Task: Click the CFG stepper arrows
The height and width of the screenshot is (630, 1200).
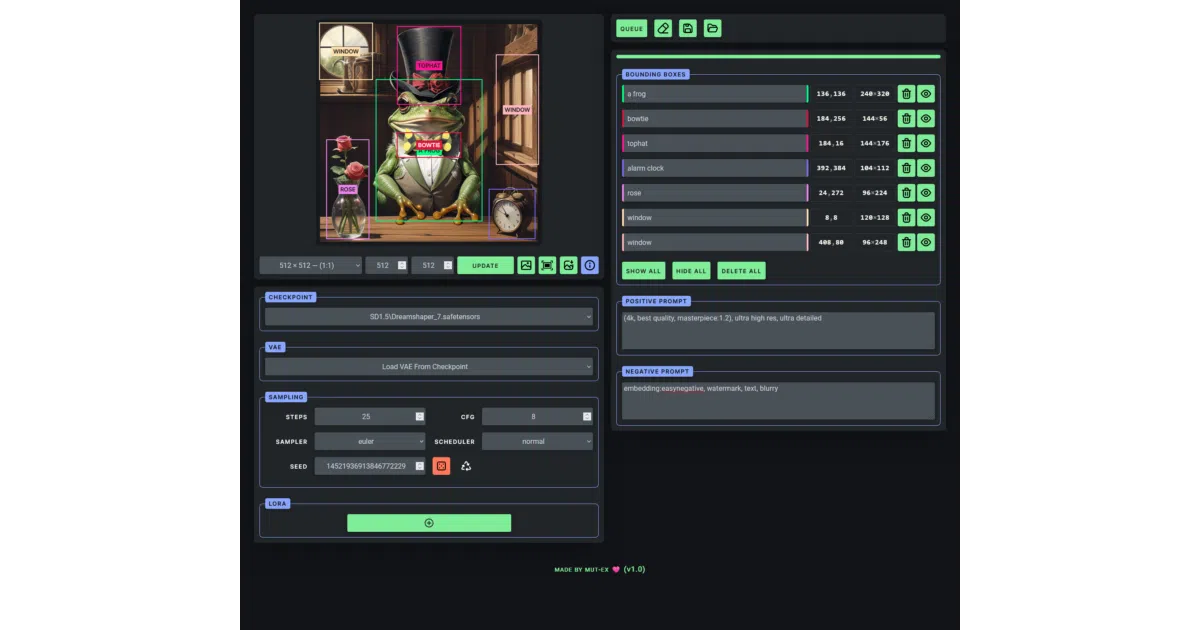Action: [x=587, y=416]
